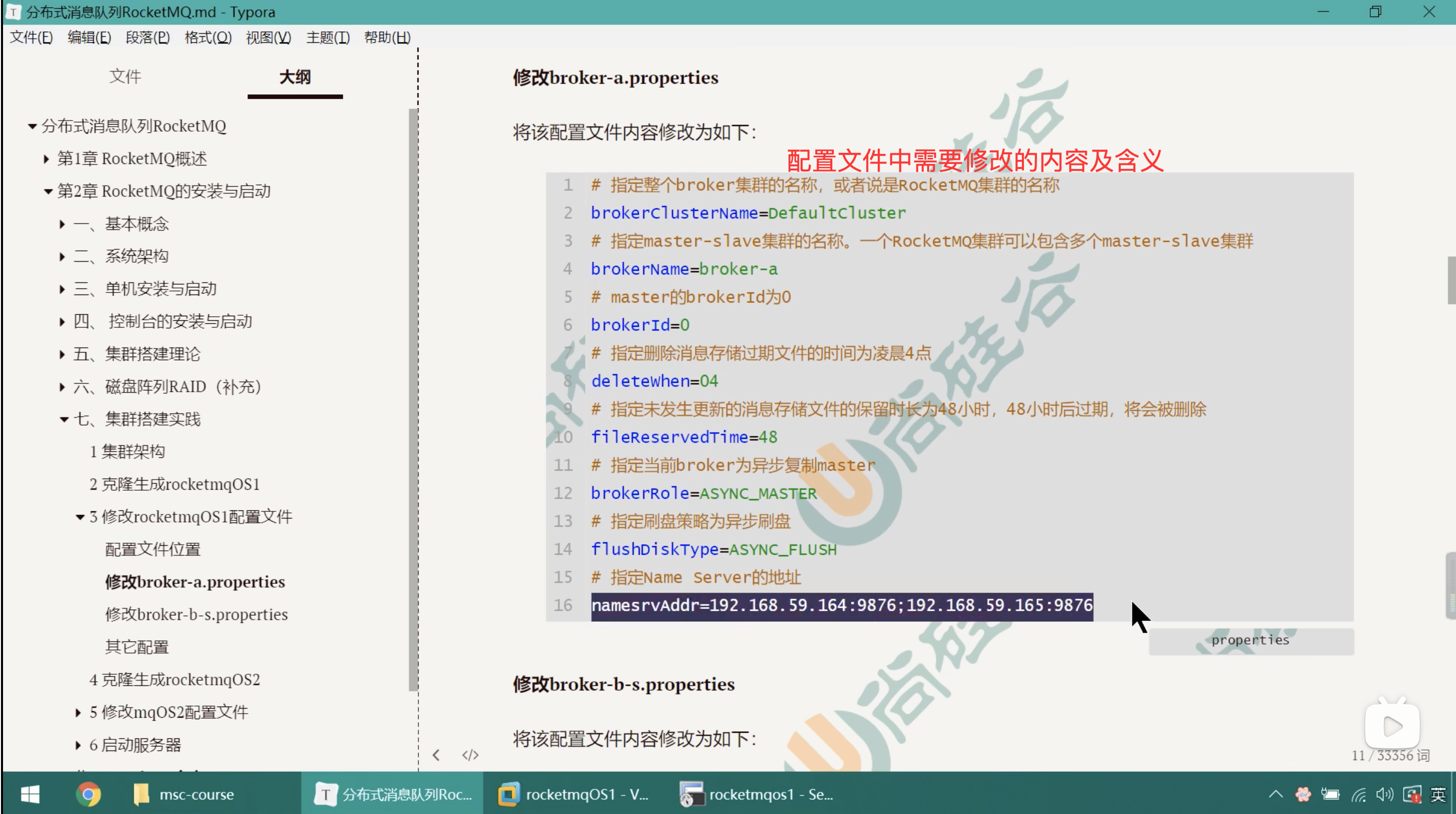Click the properties language label
The height and width of the screenshot is (814, 1456).
(1250, 640)
